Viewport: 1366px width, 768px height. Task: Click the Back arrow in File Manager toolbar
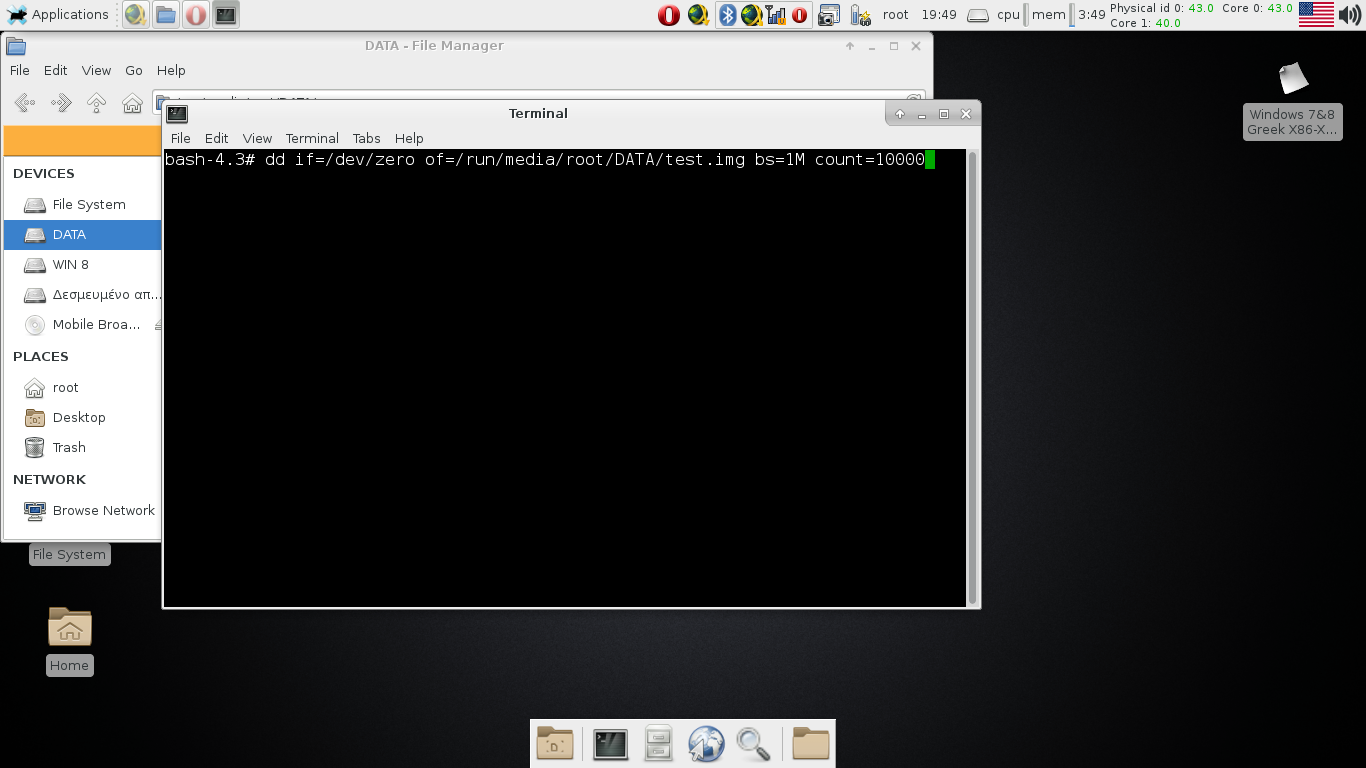pyautogui.click(x=25, y=102)
